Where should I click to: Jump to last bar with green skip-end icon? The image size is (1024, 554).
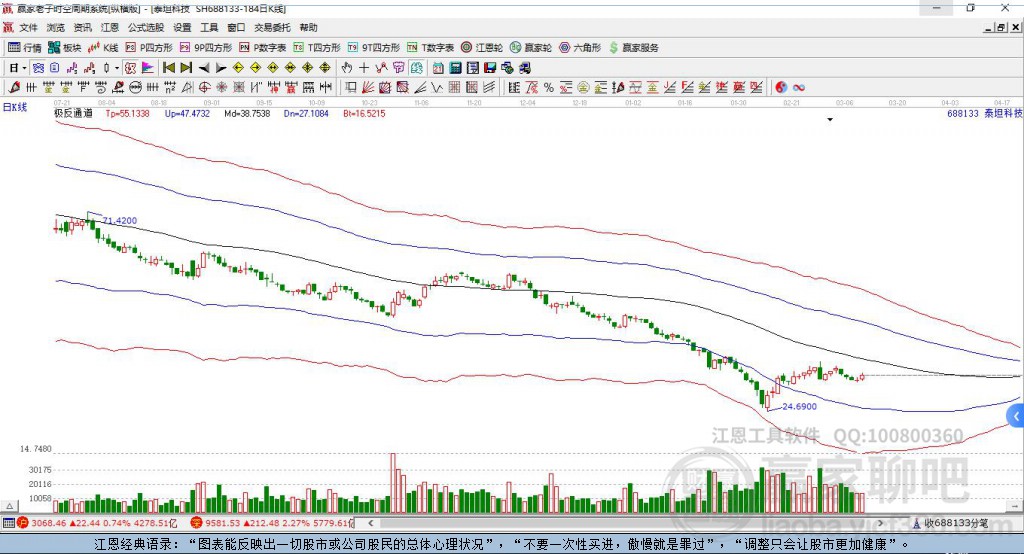point(186,68)
